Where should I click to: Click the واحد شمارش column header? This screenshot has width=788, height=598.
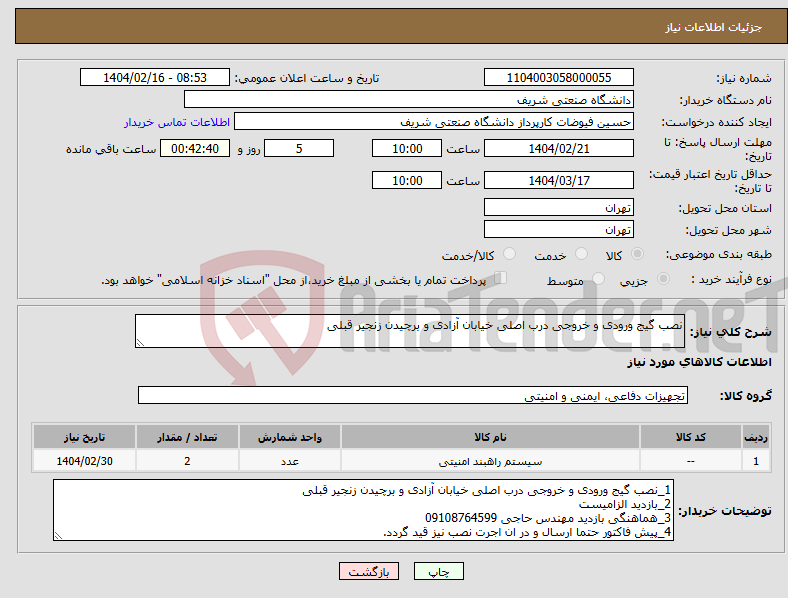pos(290,437)
